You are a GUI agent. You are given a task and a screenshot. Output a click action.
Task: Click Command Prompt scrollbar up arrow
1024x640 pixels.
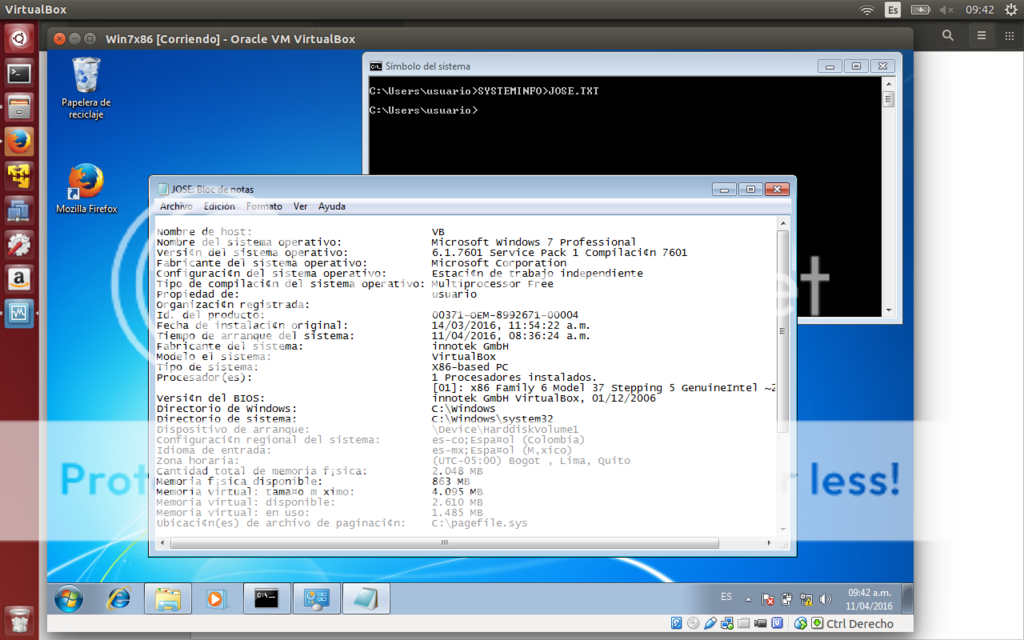click(888, 84)
